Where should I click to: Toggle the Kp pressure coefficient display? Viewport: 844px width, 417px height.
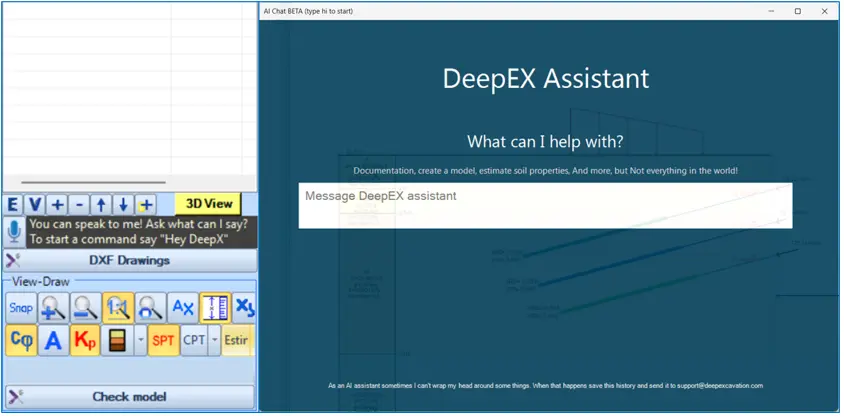(85, 341)
